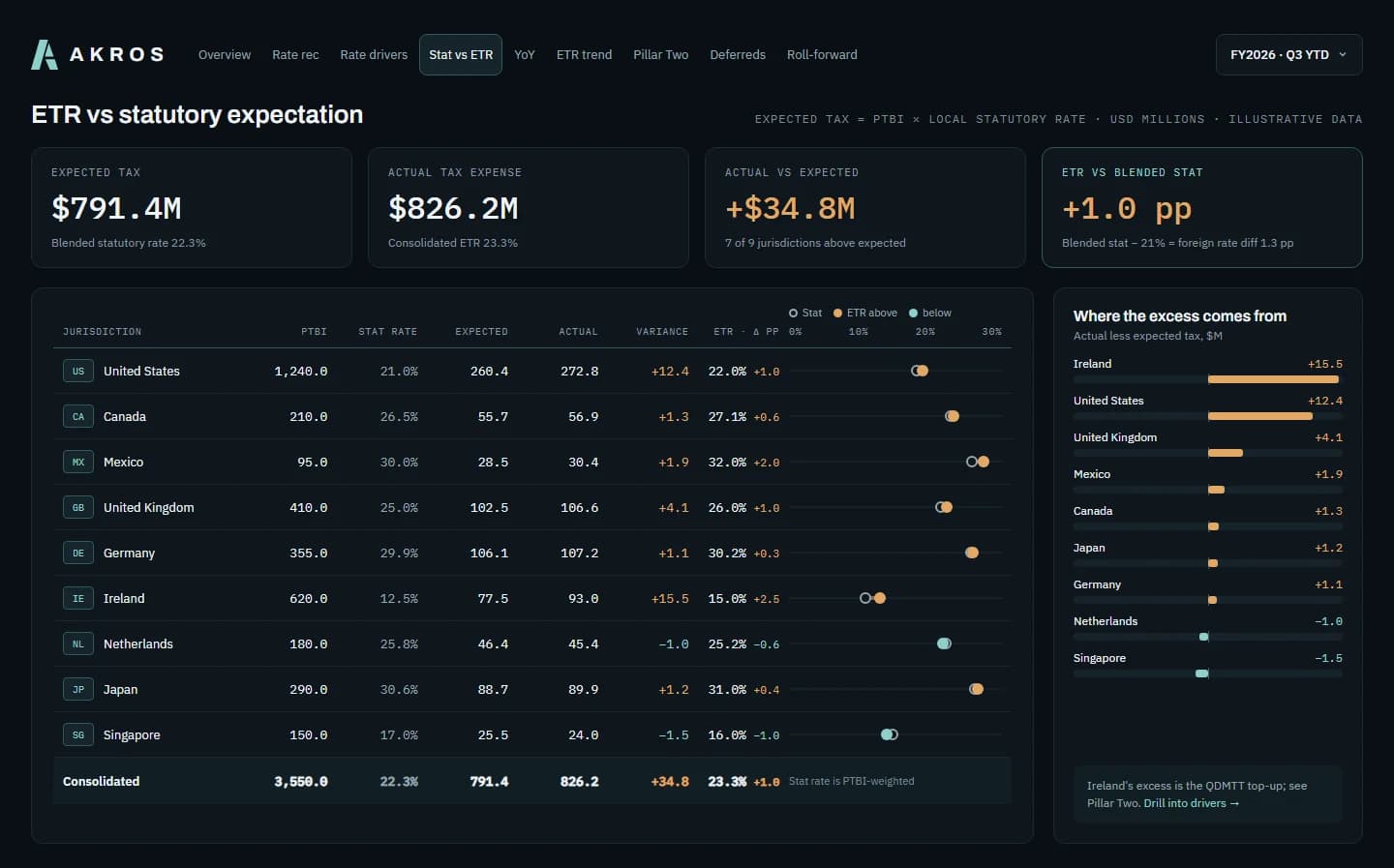Click Mexico's stat rate 30.0%
1394x868 pixels.
pos(399,463)
